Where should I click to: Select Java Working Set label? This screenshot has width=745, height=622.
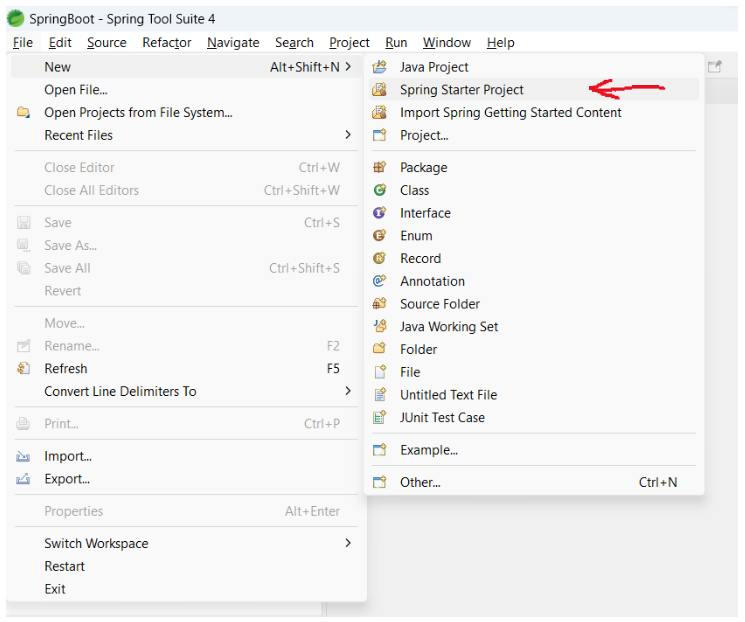(449, 327)
